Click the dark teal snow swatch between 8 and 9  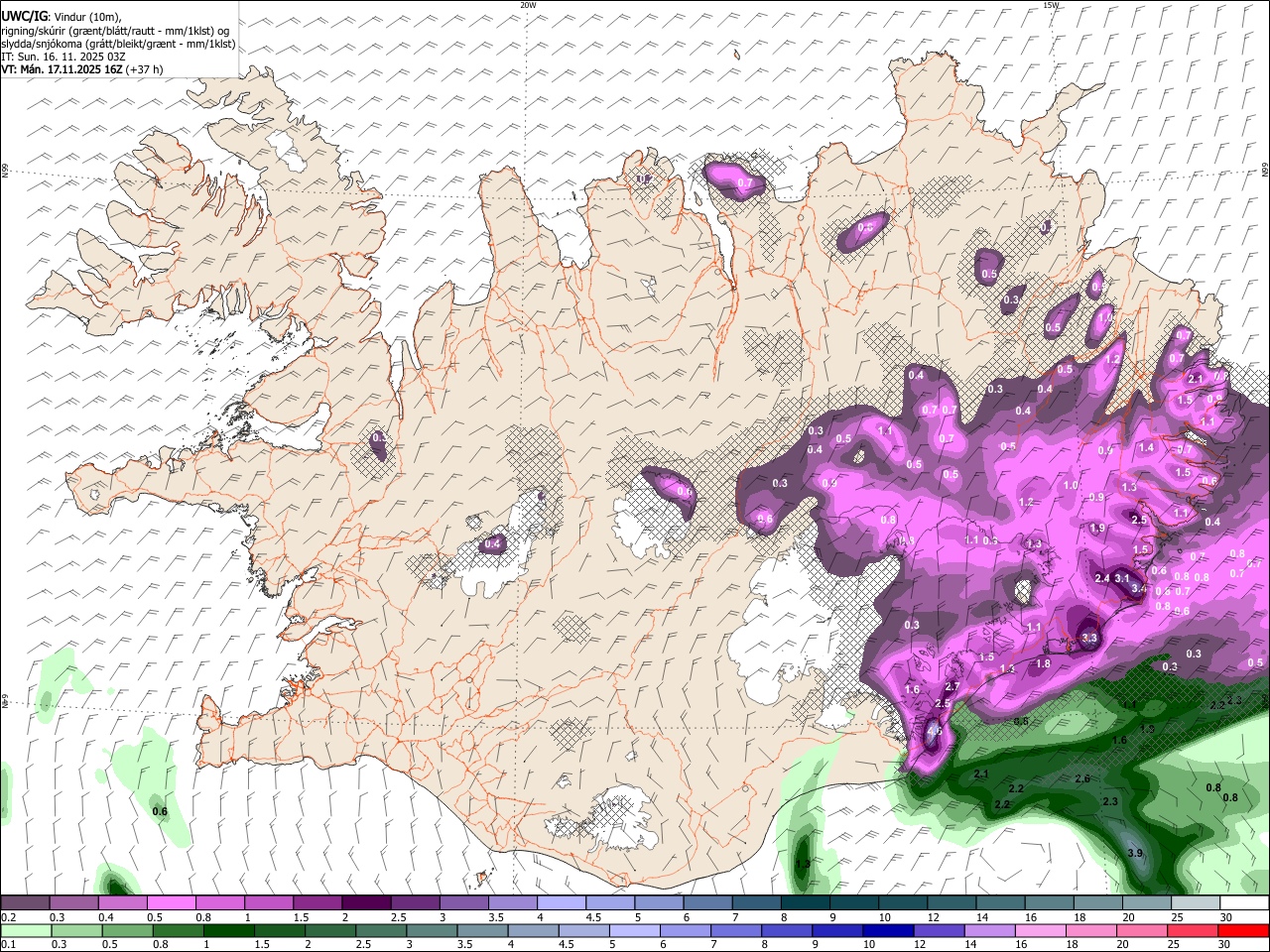pyautogui.click(x=806, y=903)
